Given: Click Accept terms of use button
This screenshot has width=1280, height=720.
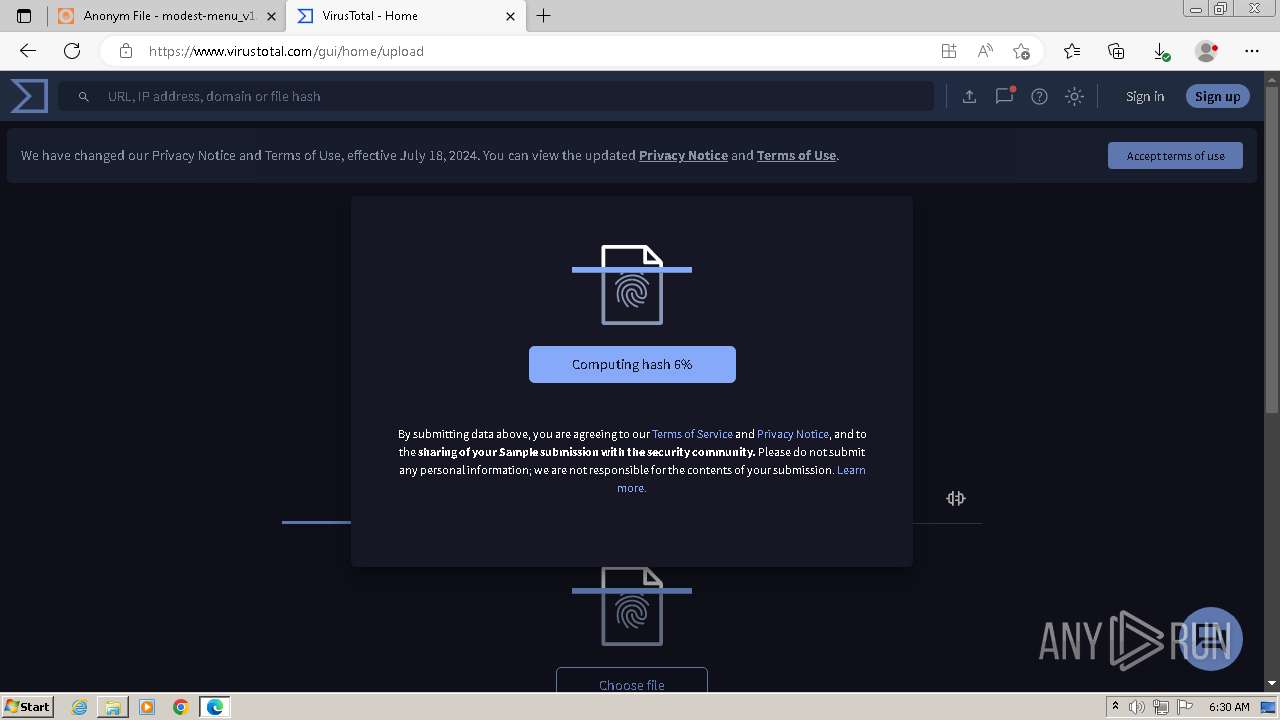Looking at the screenshot, I should tap(1175, 156).
